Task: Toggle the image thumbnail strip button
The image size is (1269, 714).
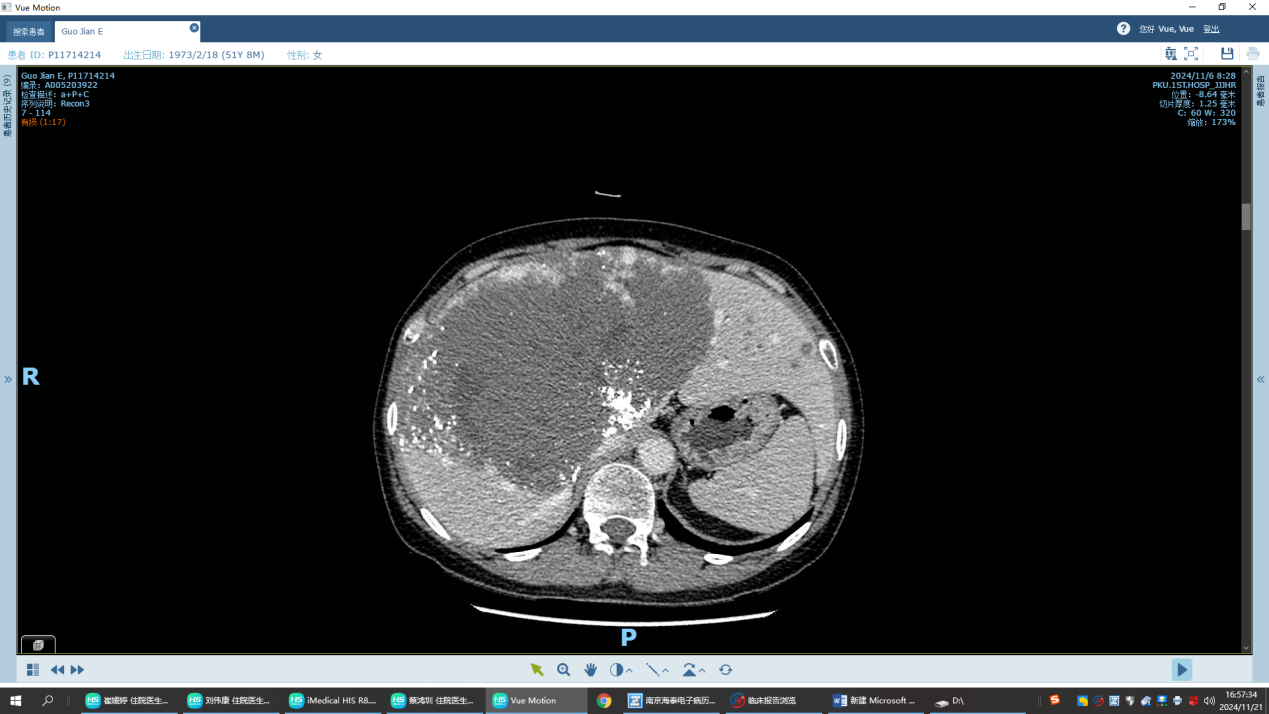Action: click(x=38, y=645)
